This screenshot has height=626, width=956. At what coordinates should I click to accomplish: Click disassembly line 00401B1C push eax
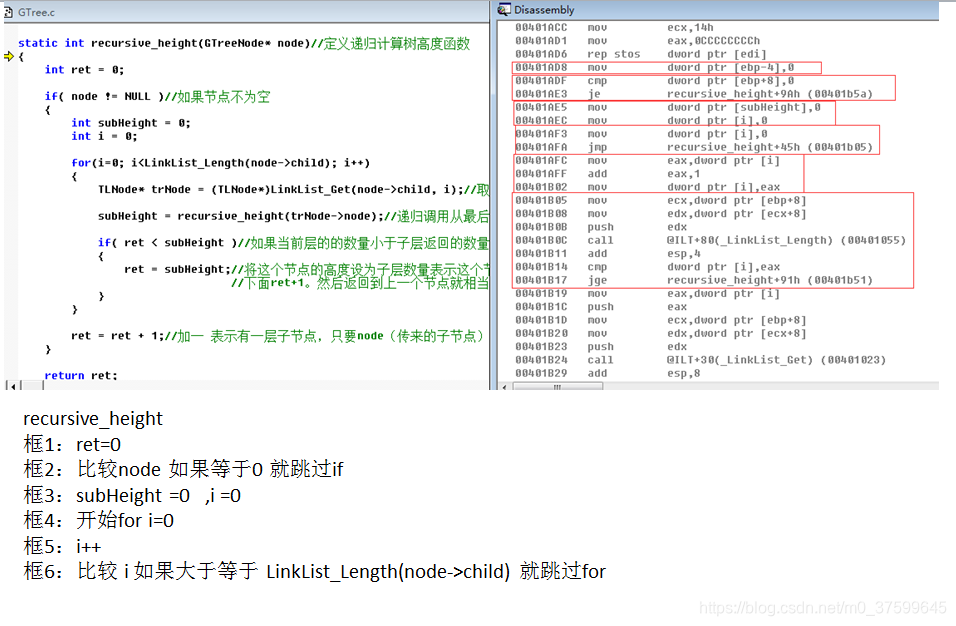point(601,307)
